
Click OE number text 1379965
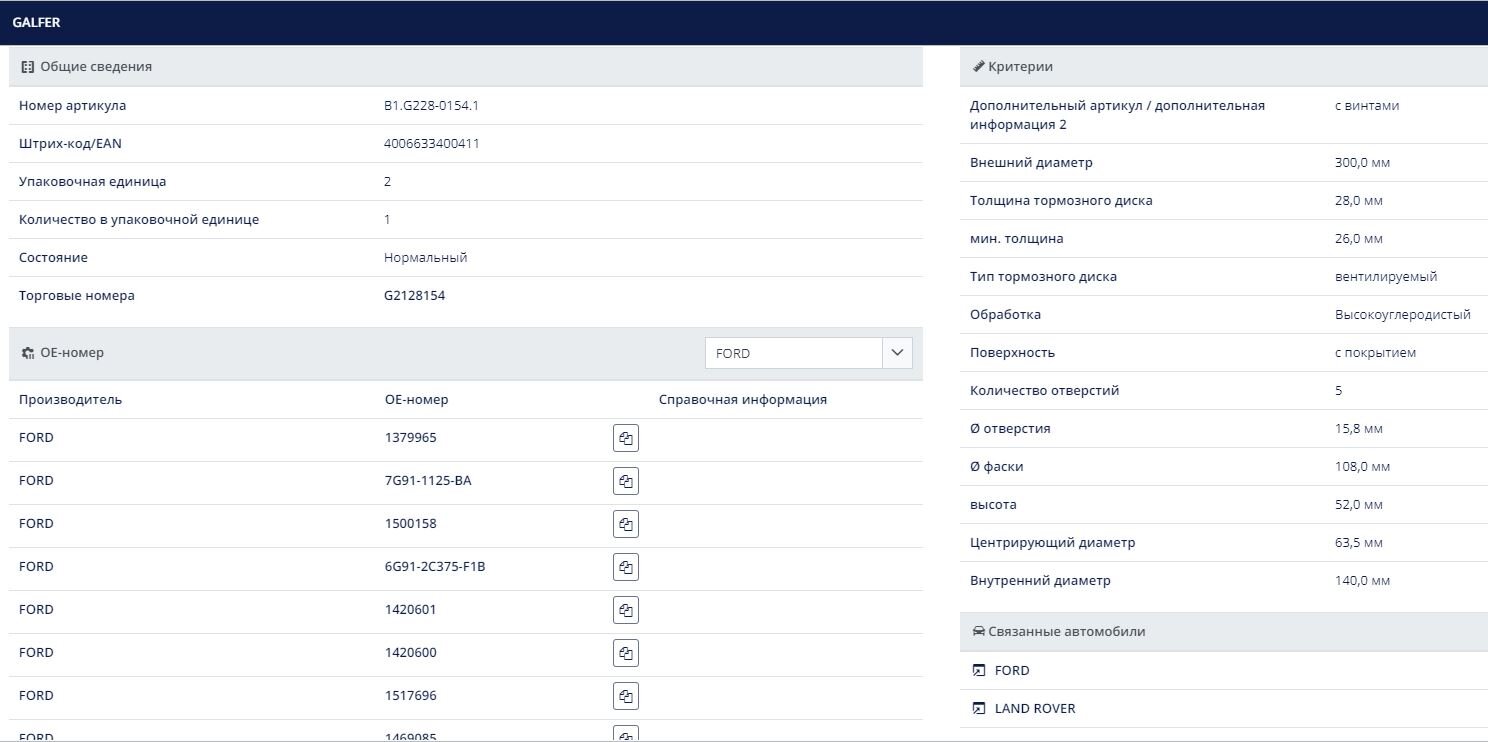pyautogui.click(x=410, y=437)
